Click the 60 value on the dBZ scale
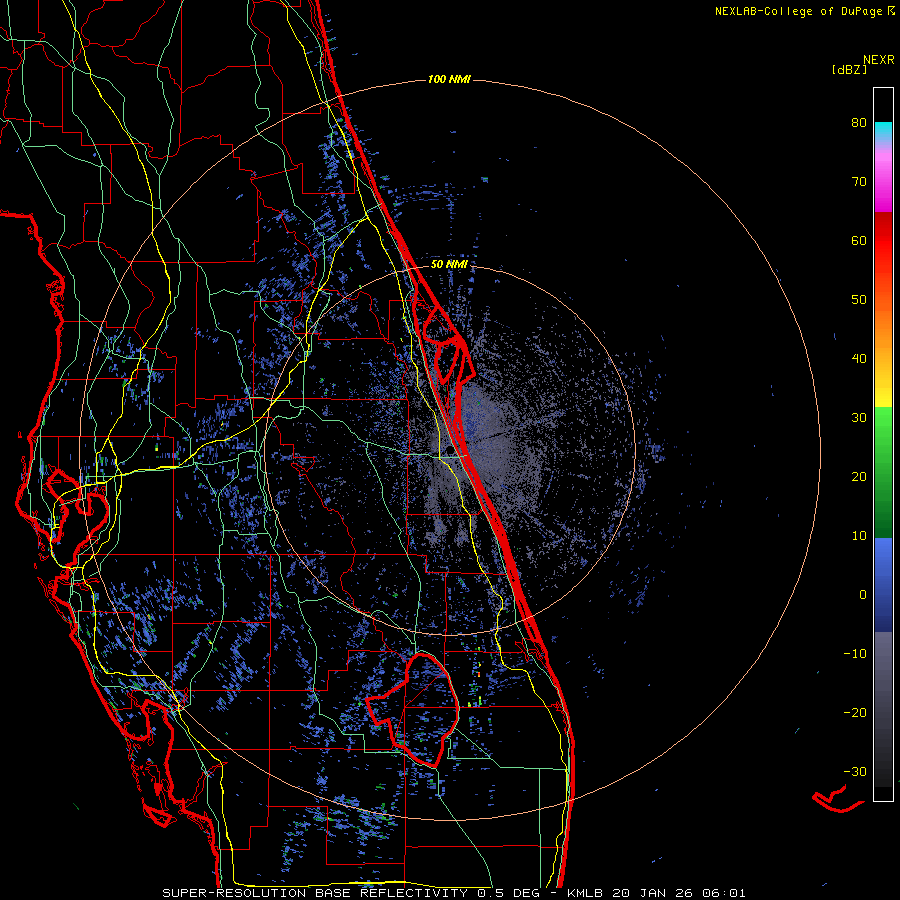This screenshot has width=900, height=900. pos(859,240)
